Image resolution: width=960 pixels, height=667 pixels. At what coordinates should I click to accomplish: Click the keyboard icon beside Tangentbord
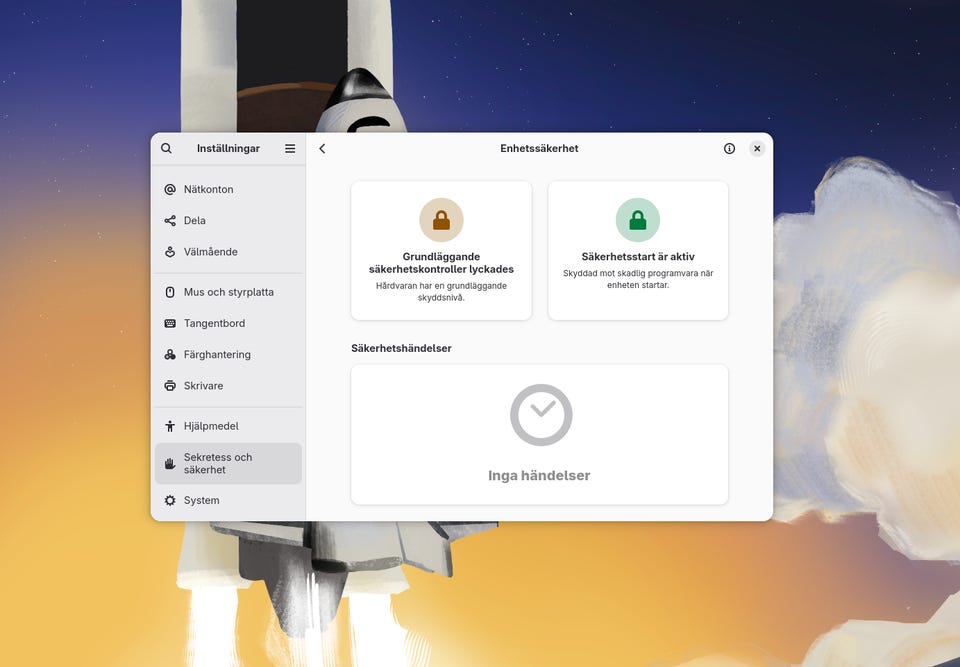(170, 323)
